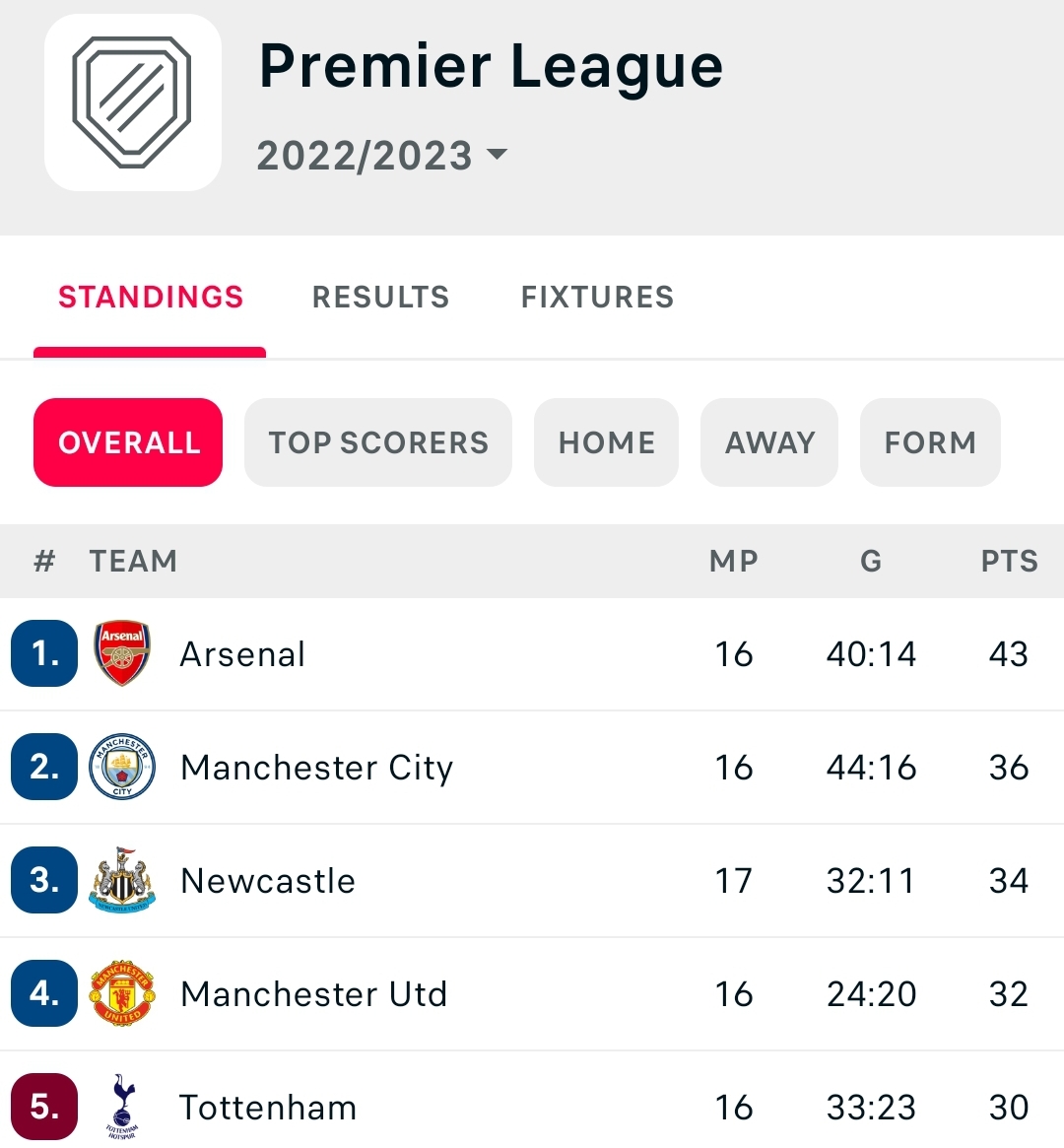Click the rank 1 position badge

coord(44,653)
